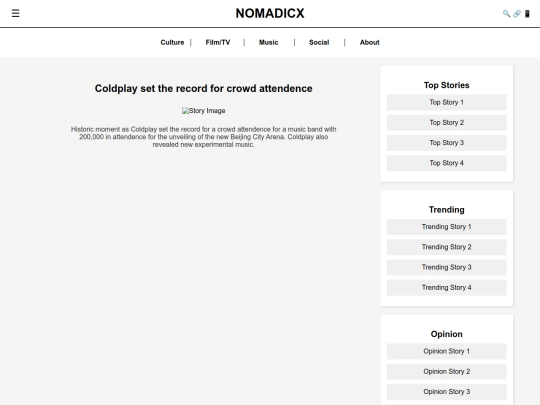This screenshot has height=405, width=540.
Task: Click the Coldplay crowd attendence headline
Action: (x=204, y=89)
